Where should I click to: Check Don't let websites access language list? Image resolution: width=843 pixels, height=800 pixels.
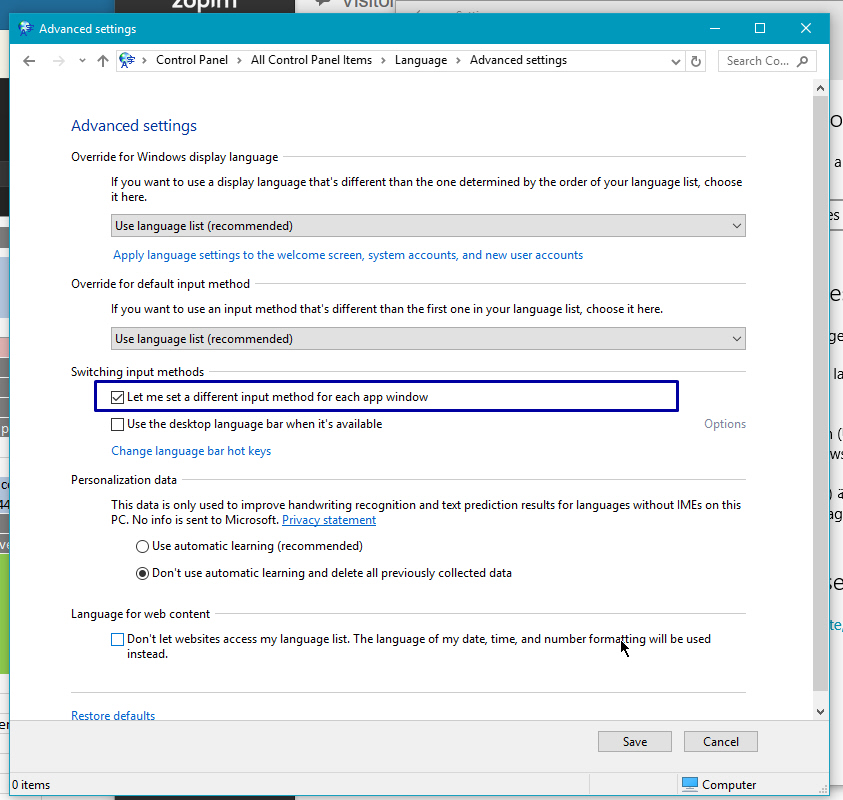[118, 639]
